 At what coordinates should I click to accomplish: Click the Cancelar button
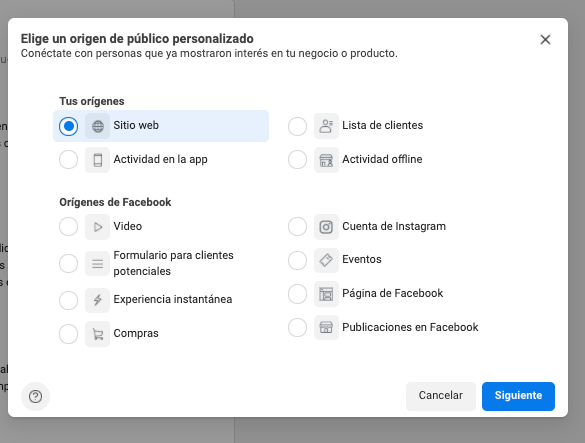click(x=441, y=396)
